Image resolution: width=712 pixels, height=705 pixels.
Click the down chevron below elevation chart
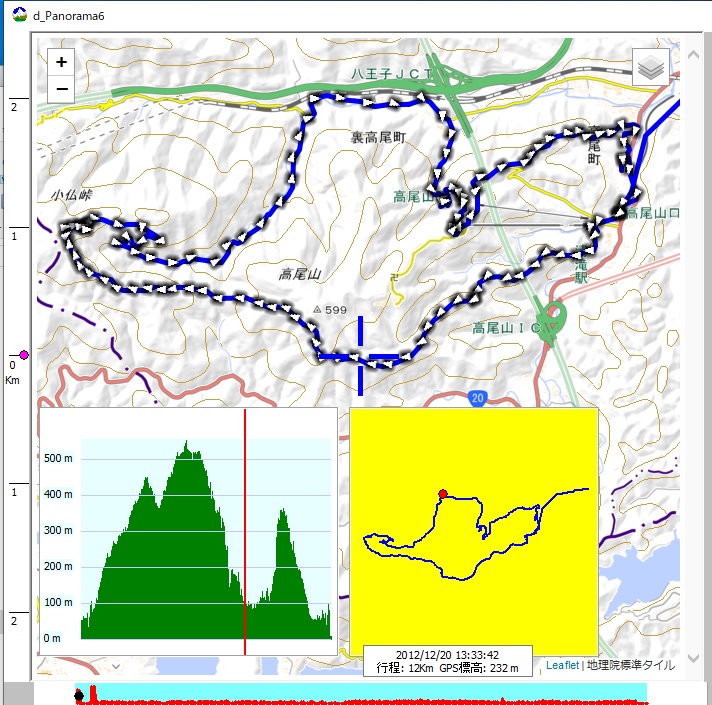click(x=116, y=665)
